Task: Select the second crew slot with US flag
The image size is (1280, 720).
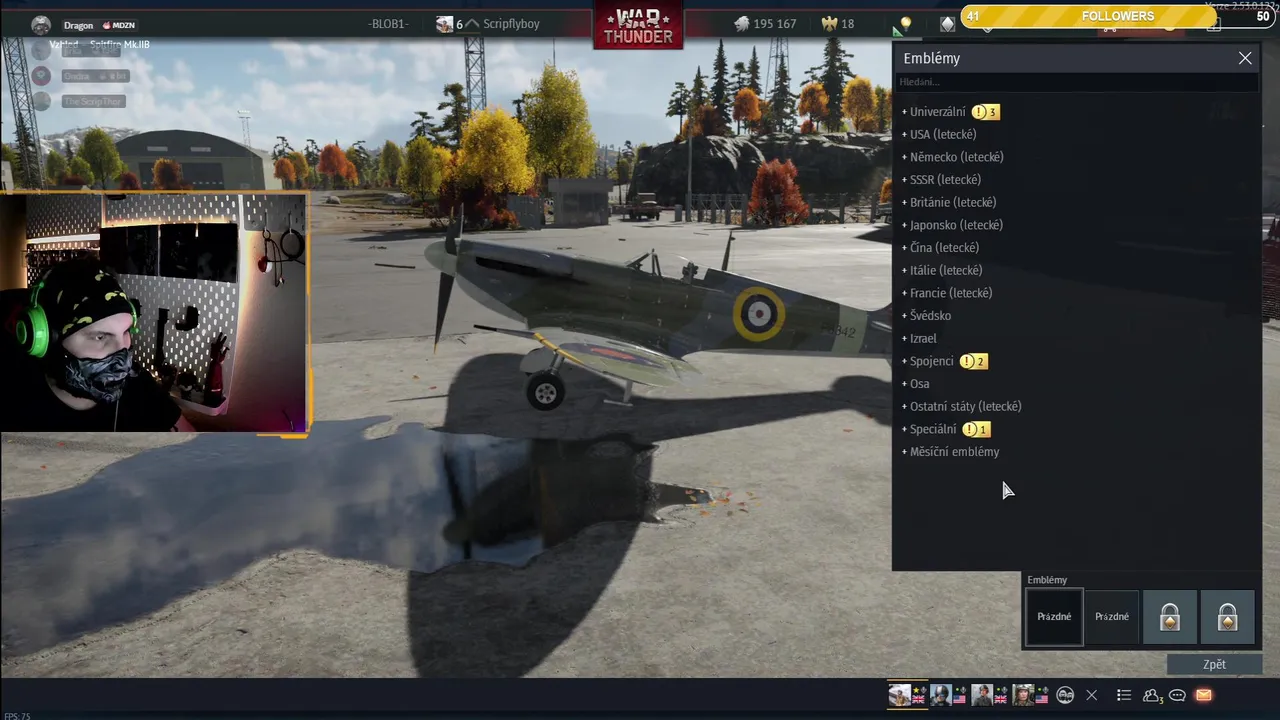Action: click(x=948, y=695)
